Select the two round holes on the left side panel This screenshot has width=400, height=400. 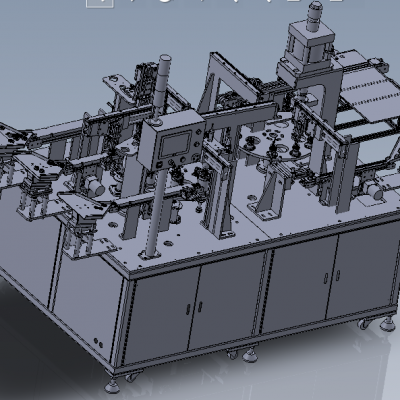coord(98,342)
